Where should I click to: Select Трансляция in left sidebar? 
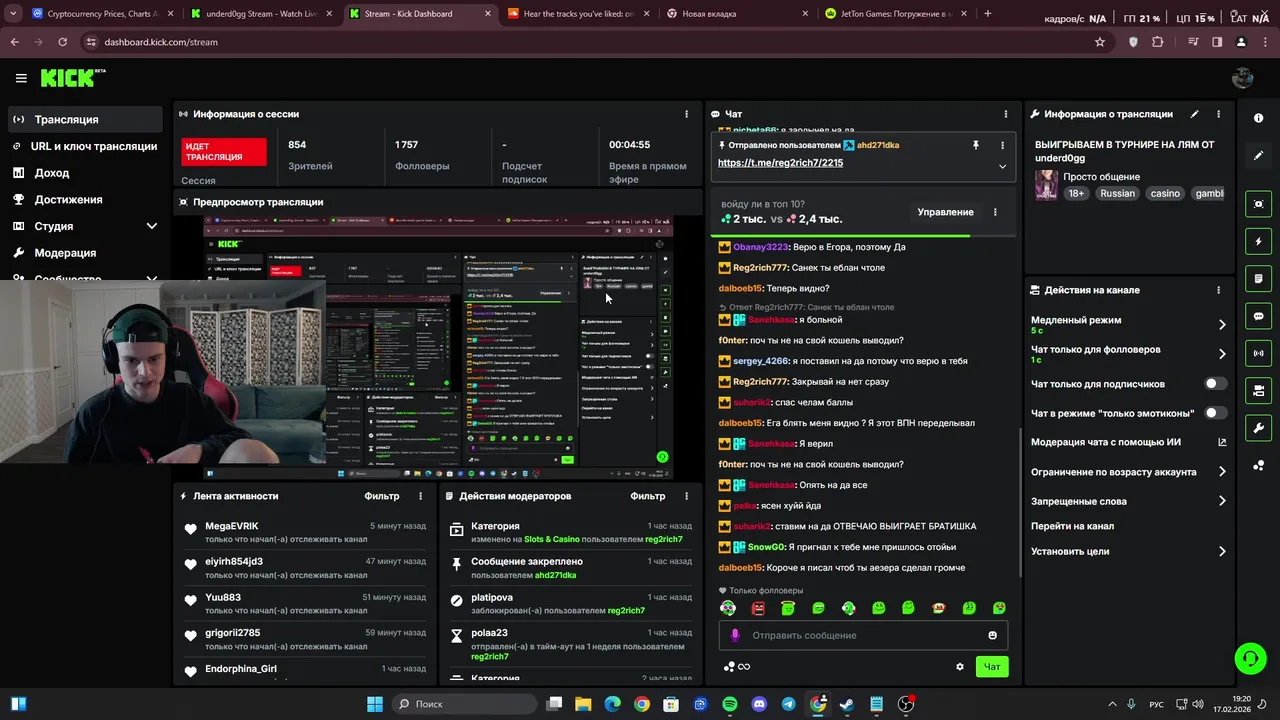point(85,119)
